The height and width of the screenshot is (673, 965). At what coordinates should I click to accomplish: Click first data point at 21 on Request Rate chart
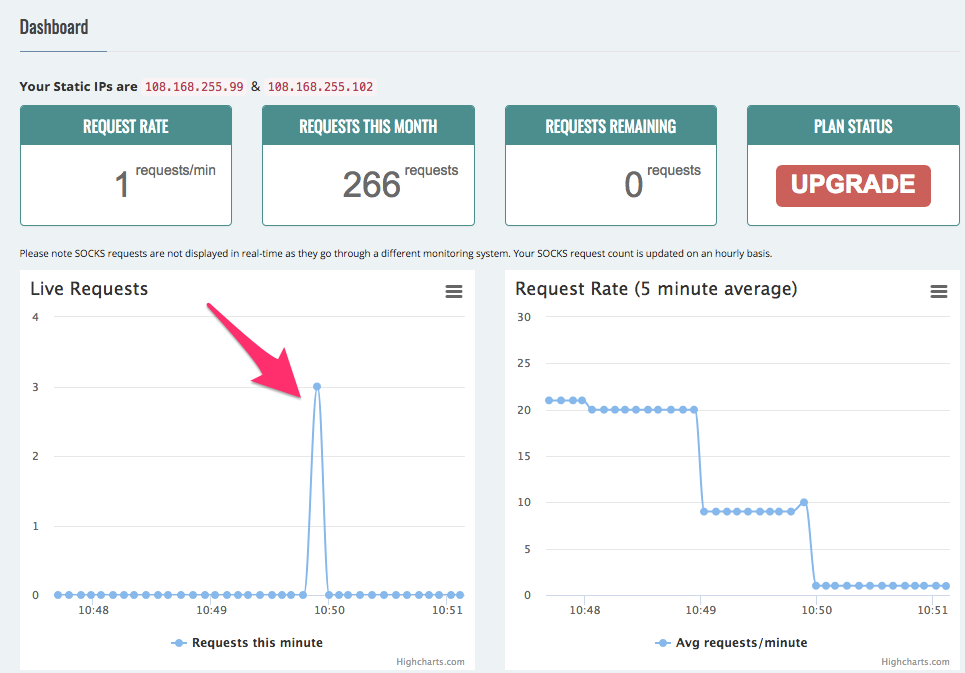point(549,400)
